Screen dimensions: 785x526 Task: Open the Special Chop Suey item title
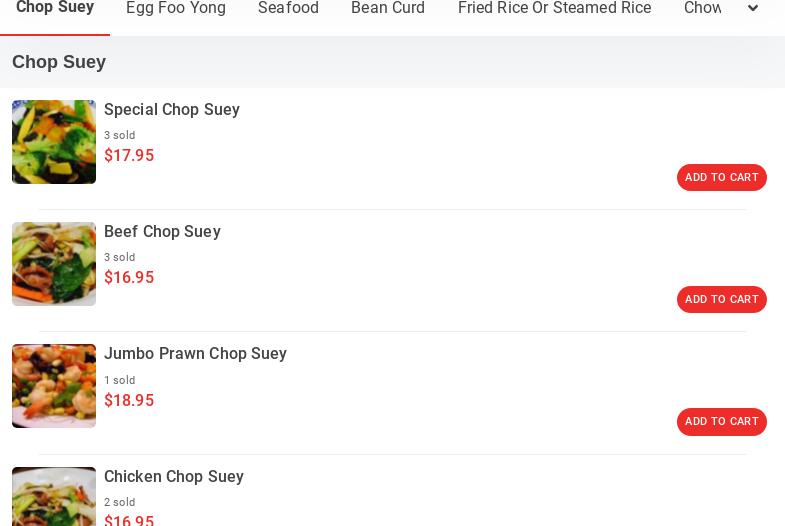(x=172, y=110)
